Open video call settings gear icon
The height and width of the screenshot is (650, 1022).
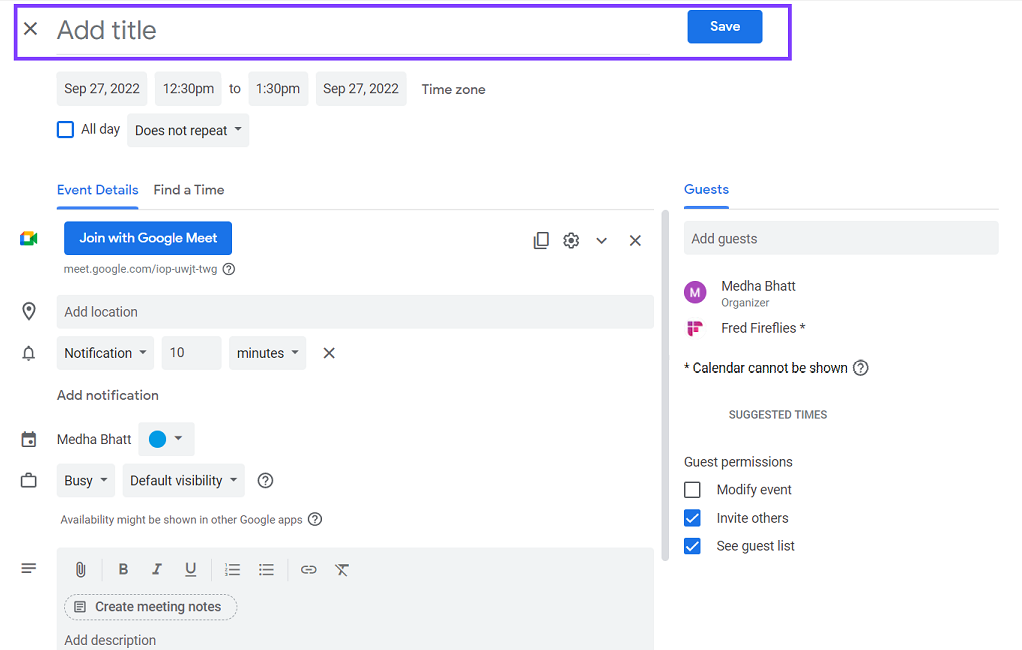tap(571, 240)
